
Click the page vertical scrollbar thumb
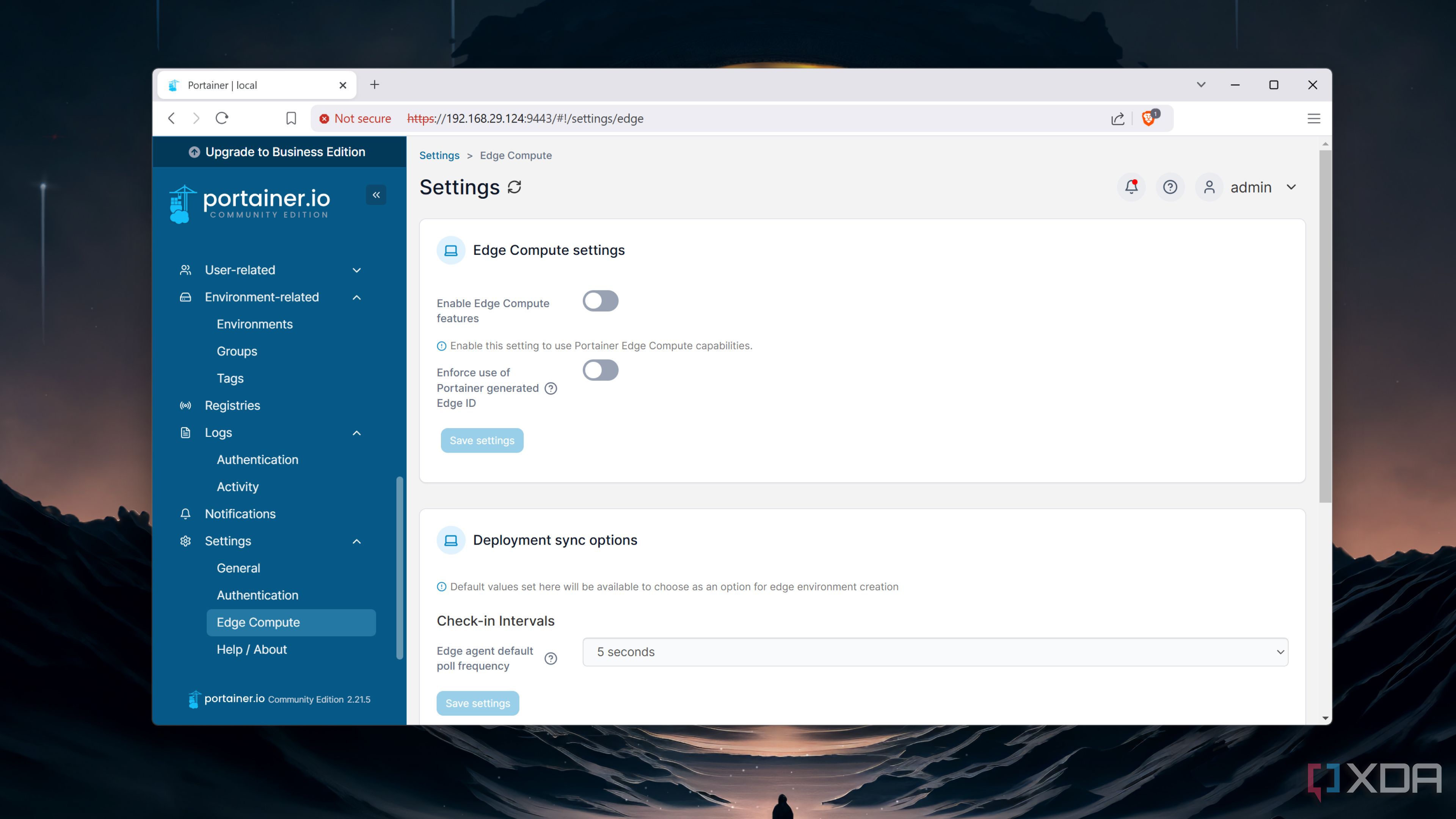tap(1325, 326)
